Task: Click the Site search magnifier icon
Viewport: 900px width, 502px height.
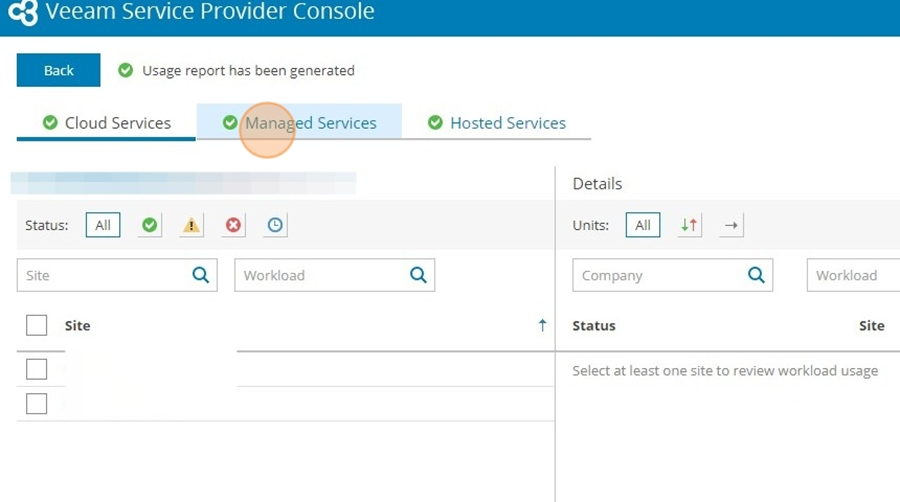Action: pos(200,275)
